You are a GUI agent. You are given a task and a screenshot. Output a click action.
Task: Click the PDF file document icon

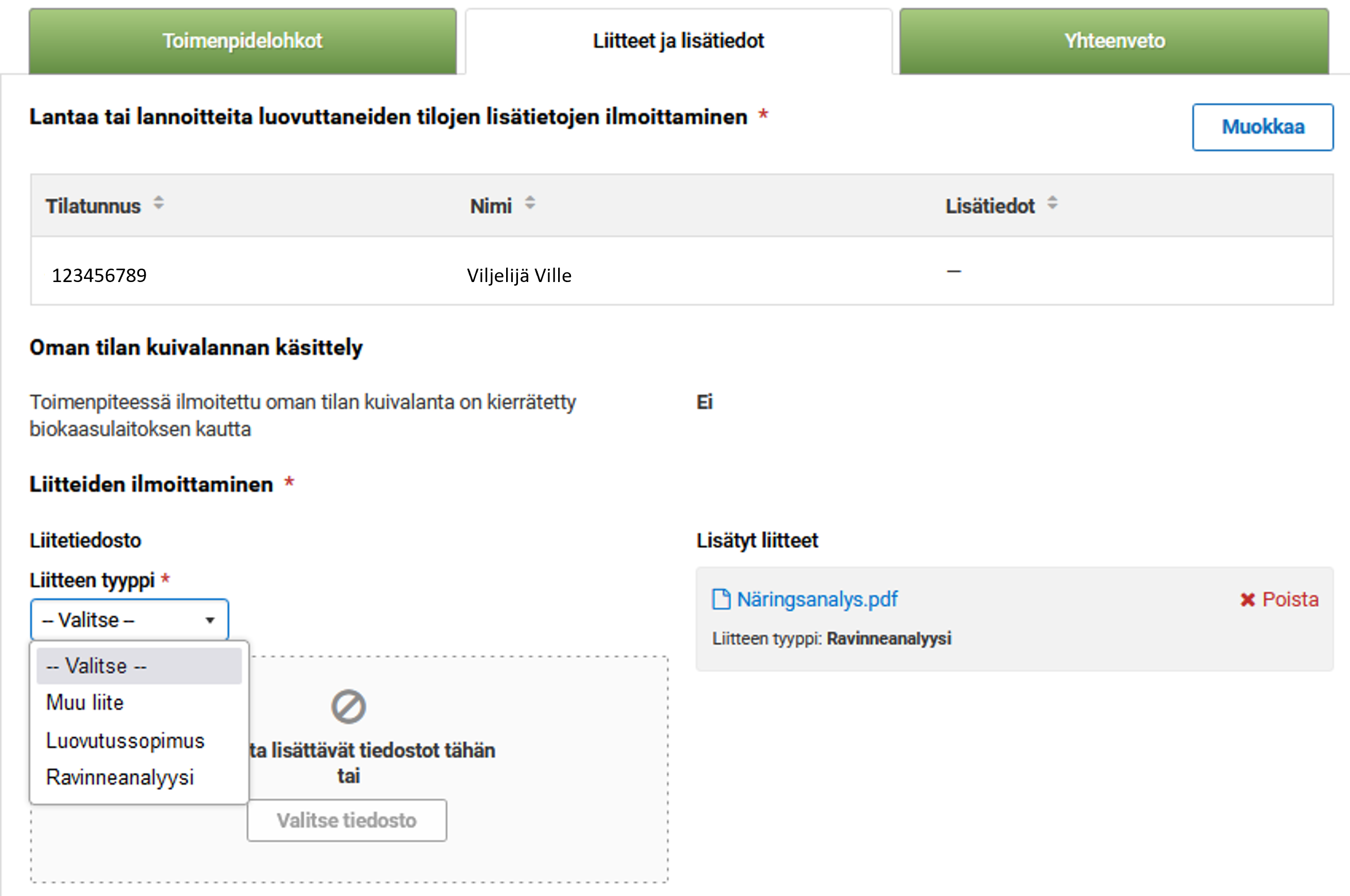coord(721,600)
